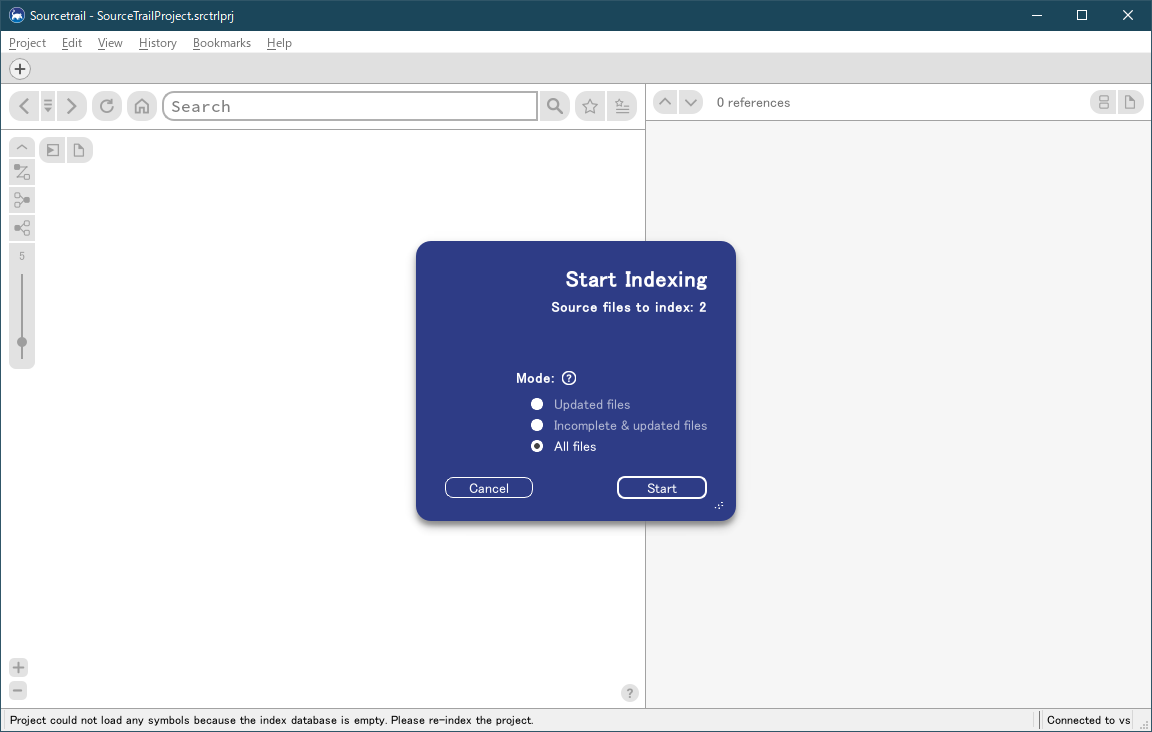Zoom in the graph with plus button
1152x732 pixels.
point(18,667)
